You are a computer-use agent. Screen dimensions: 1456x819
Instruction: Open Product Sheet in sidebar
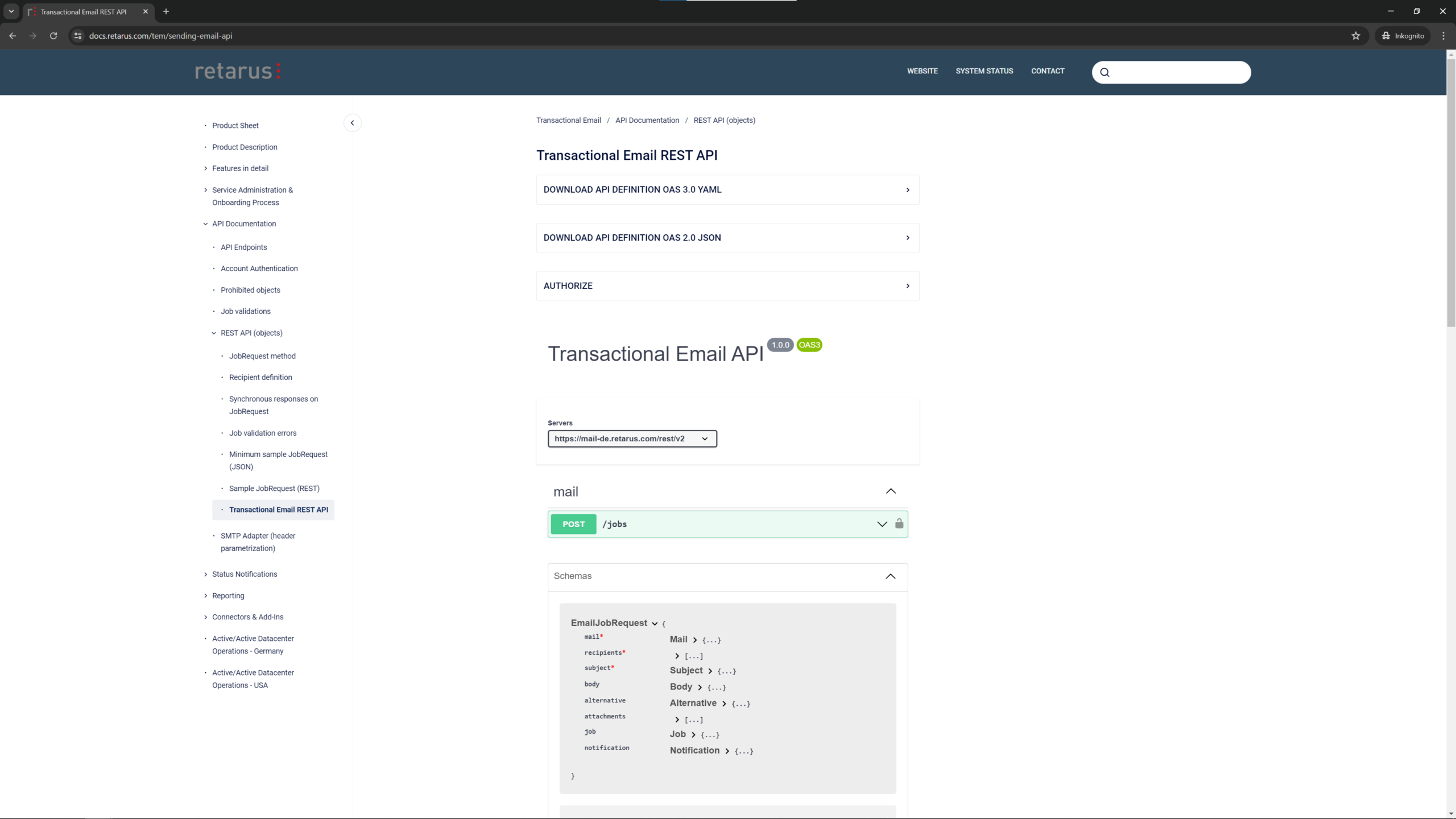(x=235, y=126)
